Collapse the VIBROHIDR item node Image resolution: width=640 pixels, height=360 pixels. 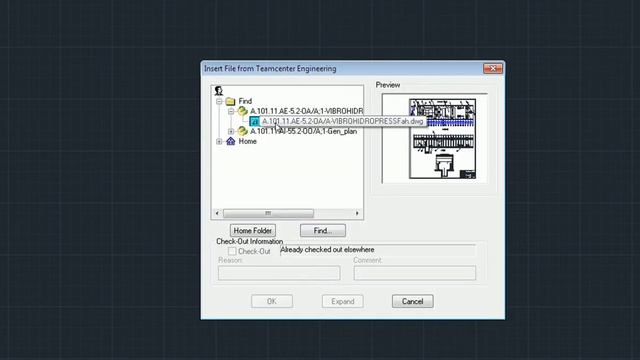pyautogui.click(x=231, y=111)
